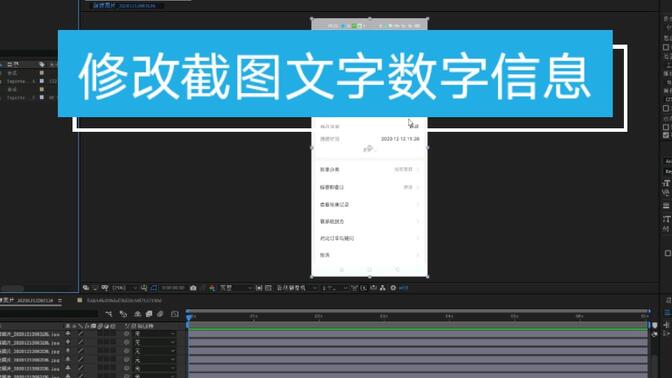Toggle mask and shape path visibility icon
Screen dimensions: 672x378
click(x=153, y=288)
